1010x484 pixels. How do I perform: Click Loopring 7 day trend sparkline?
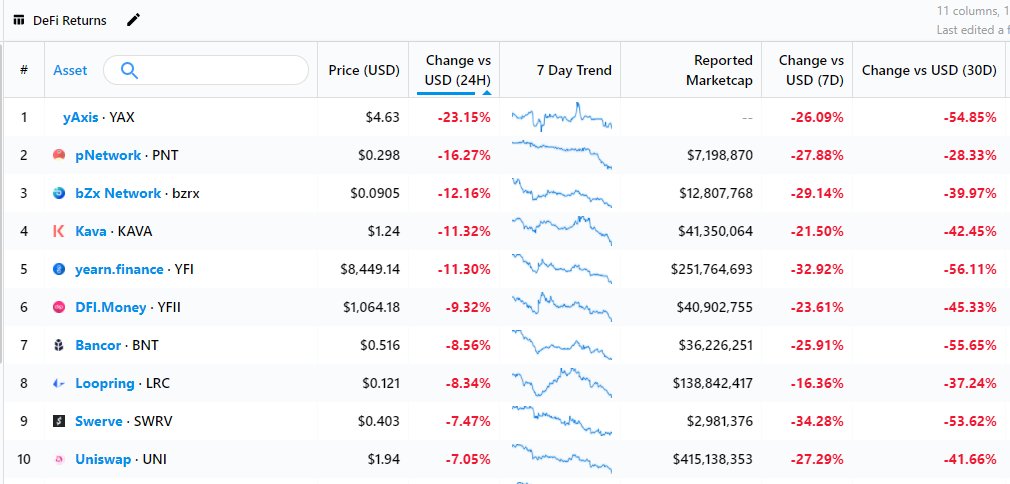click(562, 383)
